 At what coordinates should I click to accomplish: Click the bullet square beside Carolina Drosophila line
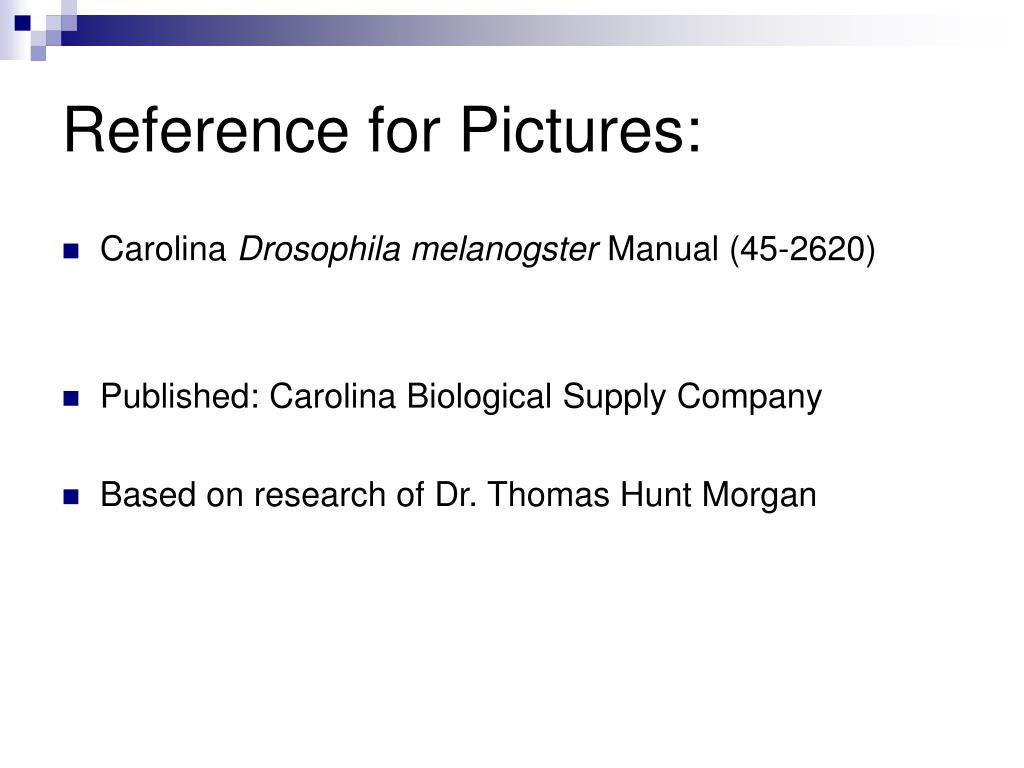click(71, 251)
